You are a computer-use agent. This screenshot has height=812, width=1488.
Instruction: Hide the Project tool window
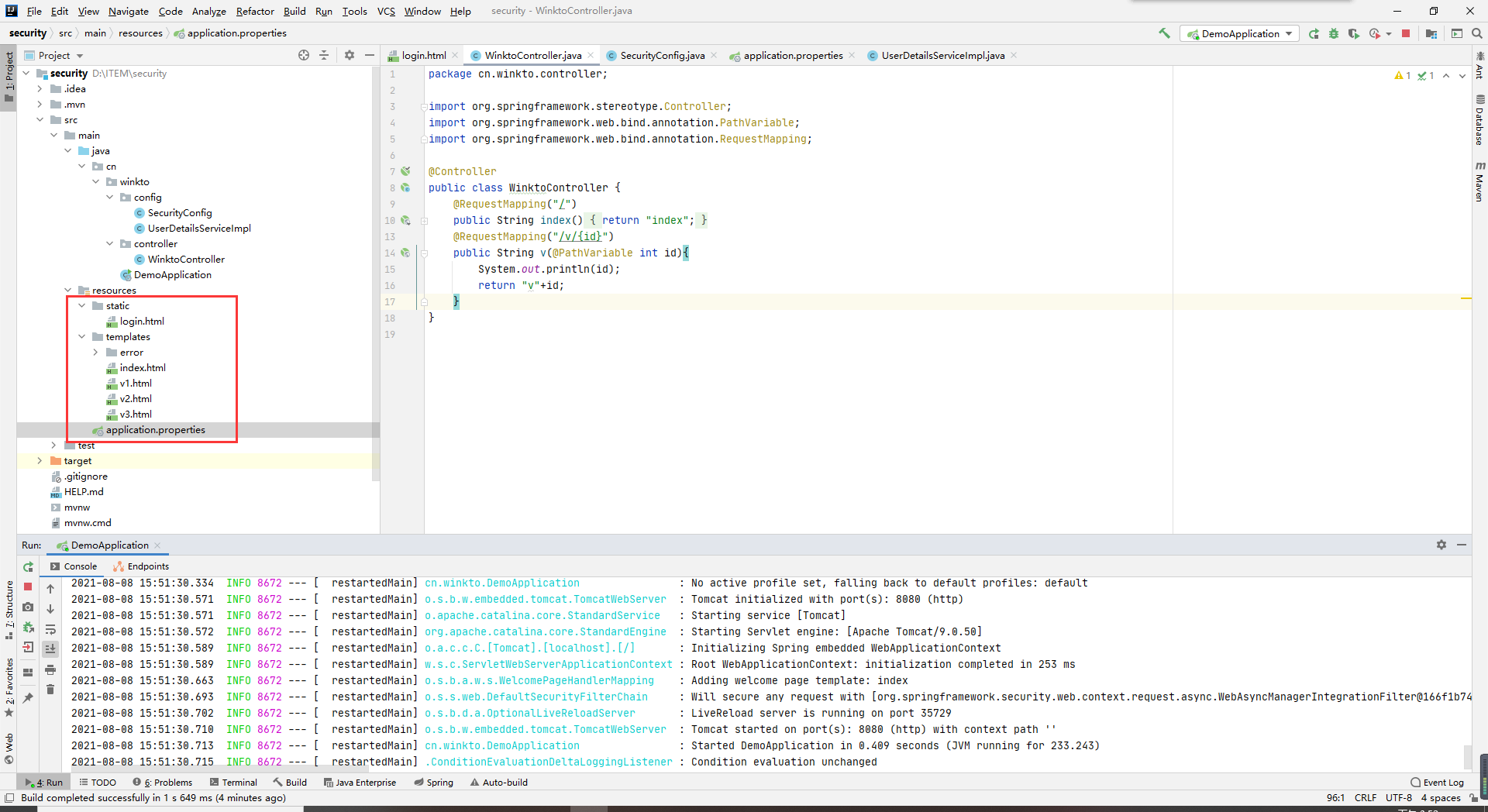click(370, 55)
